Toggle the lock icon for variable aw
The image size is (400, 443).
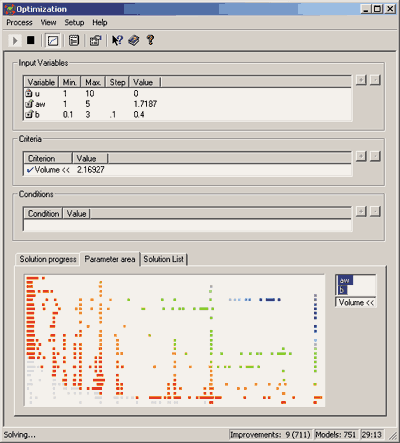(29, 104)
